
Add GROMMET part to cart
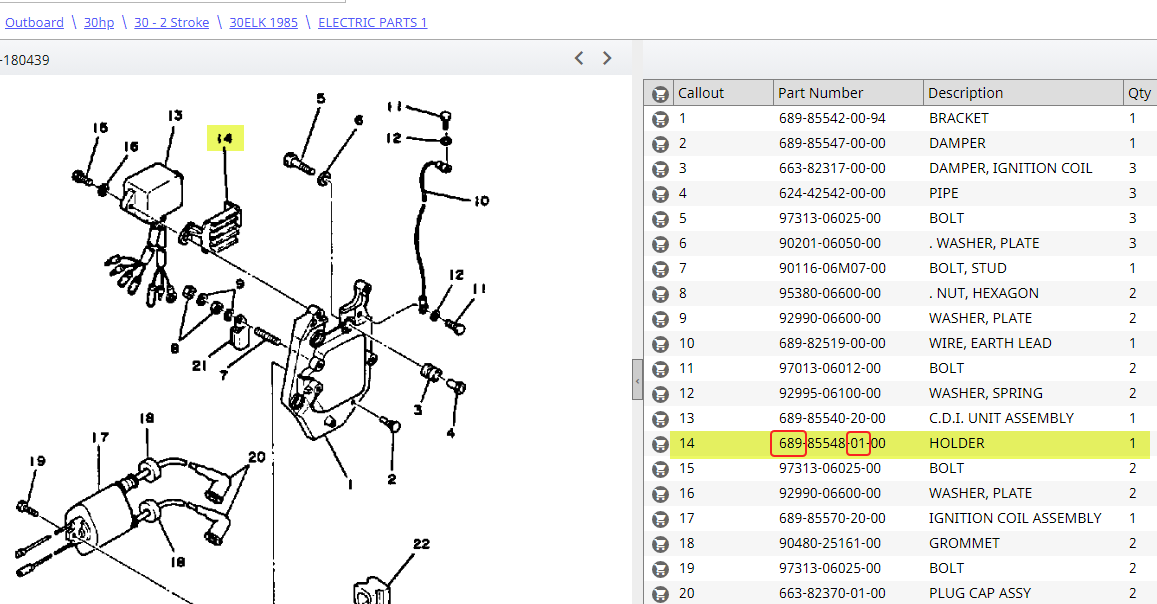pyautogui.click(x=660, y=544)
